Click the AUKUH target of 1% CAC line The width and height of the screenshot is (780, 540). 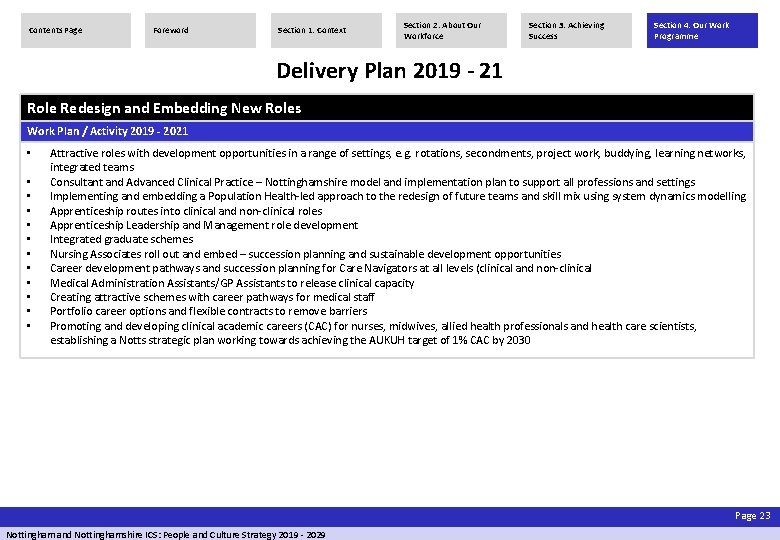(x=290, y=340)
